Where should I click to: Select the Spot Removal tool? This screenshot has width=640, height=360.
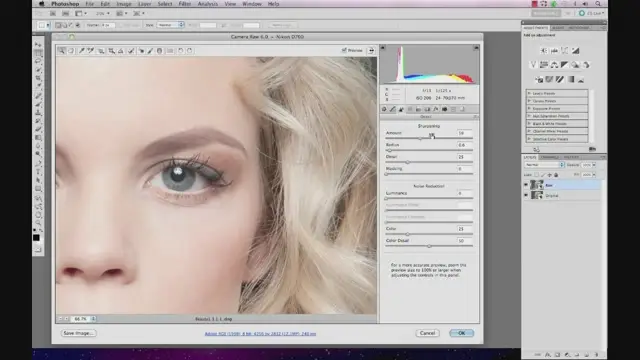131,51
